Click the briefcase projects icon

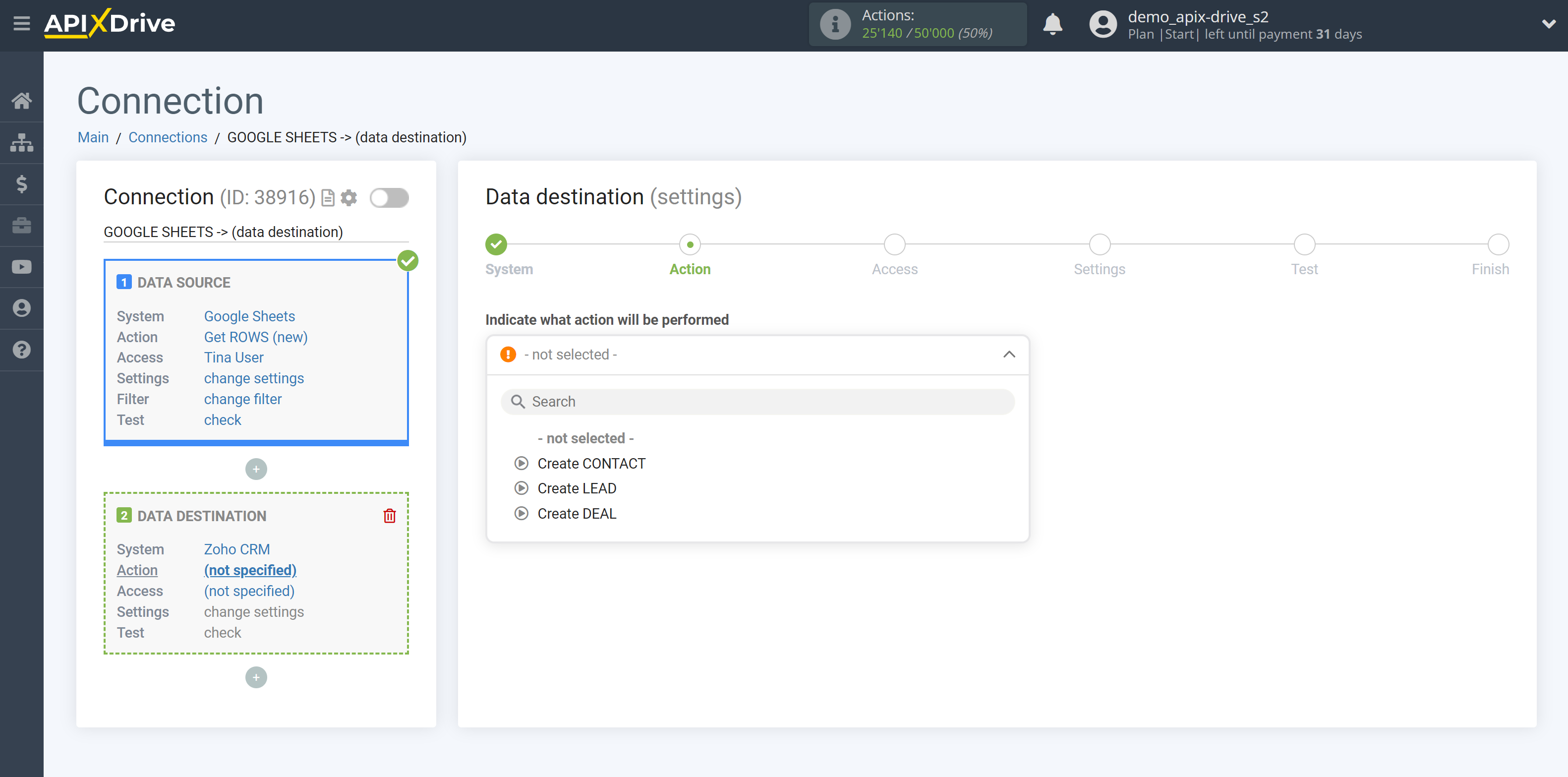point(22,225)
